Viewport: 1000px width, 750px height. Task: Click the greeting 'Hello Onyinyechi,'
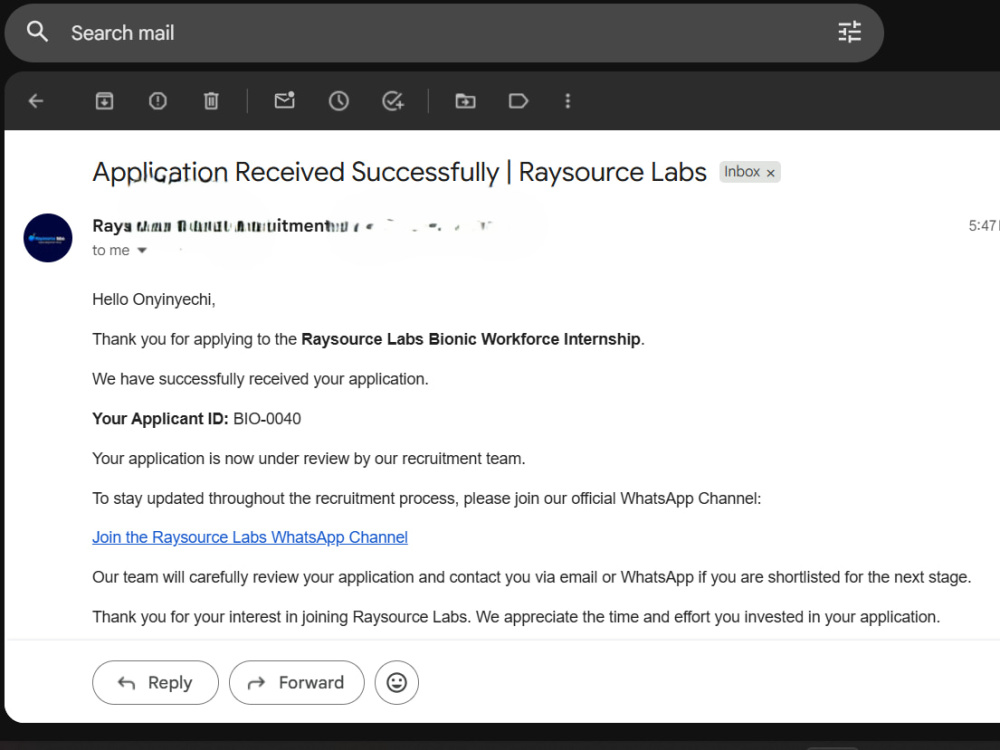154,300
